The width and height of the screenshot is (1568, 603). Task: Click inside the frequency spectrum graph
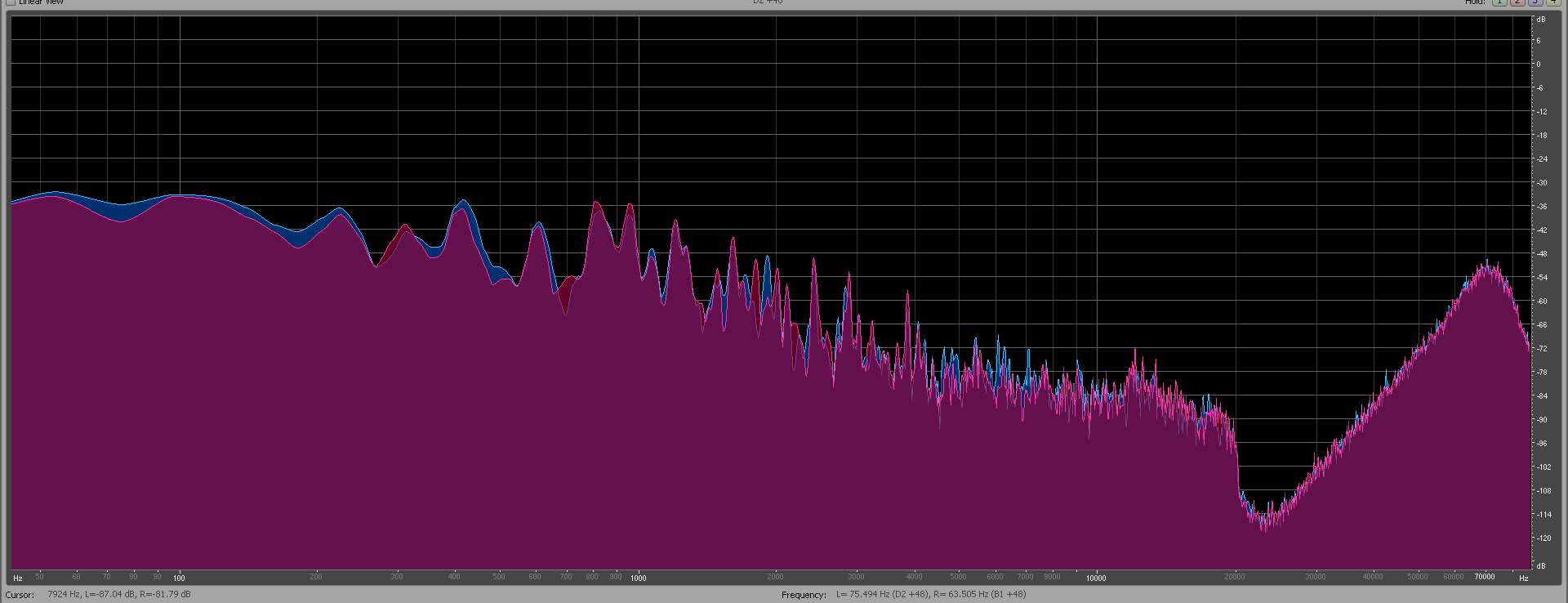pos(770,292)
